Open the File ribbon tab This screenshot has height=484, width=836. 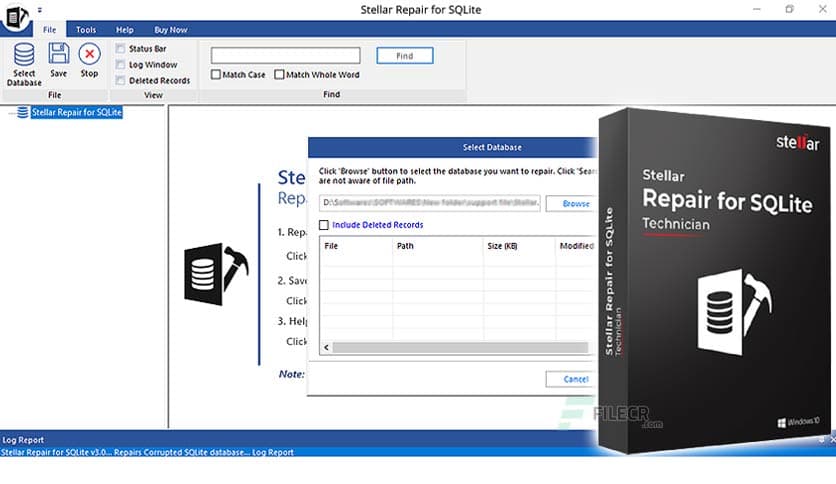pyautogui.click(x=50, y=30)
